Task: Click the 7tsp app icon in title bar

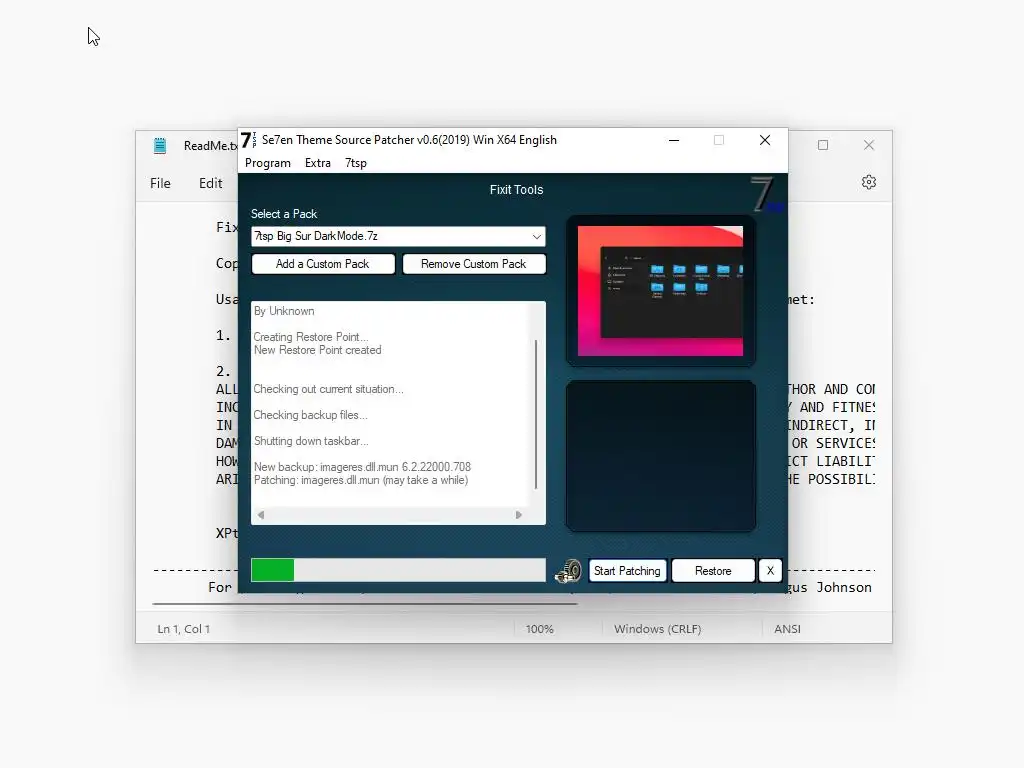Action: 248,140
